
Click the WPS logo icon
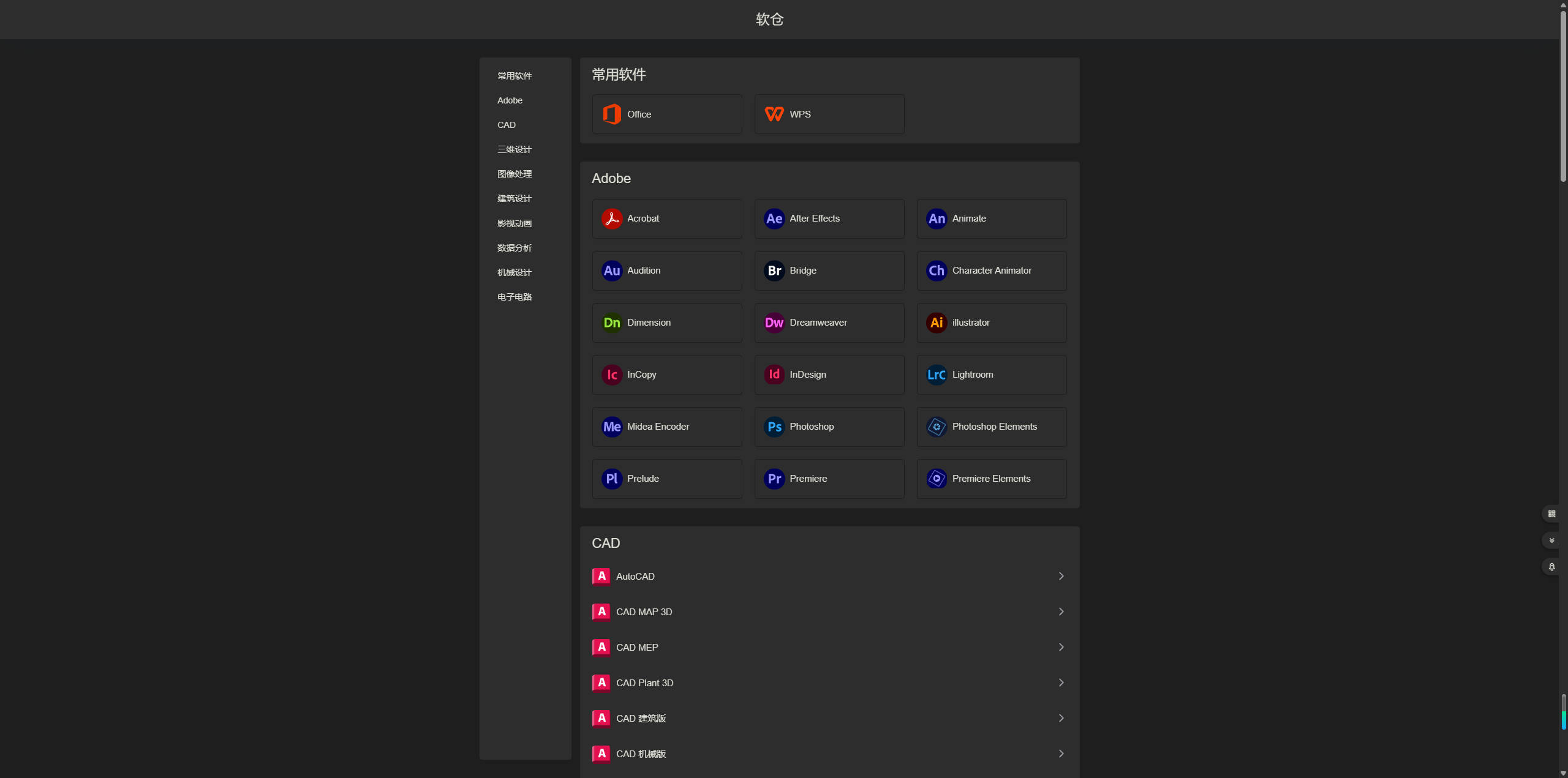coord(774,114)
